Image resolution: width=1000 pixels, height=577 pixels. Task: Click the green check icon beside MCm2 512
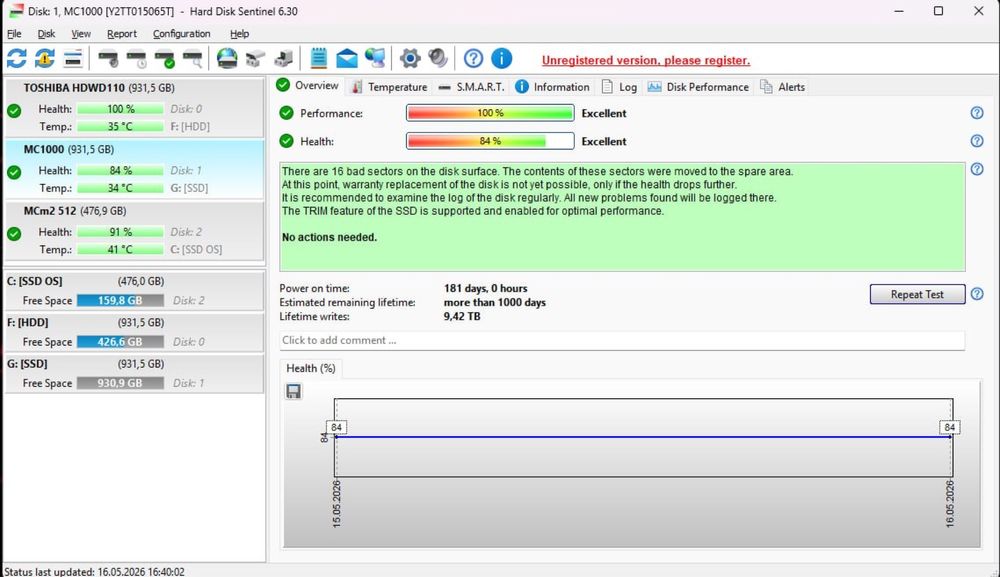tap(14, 234)
